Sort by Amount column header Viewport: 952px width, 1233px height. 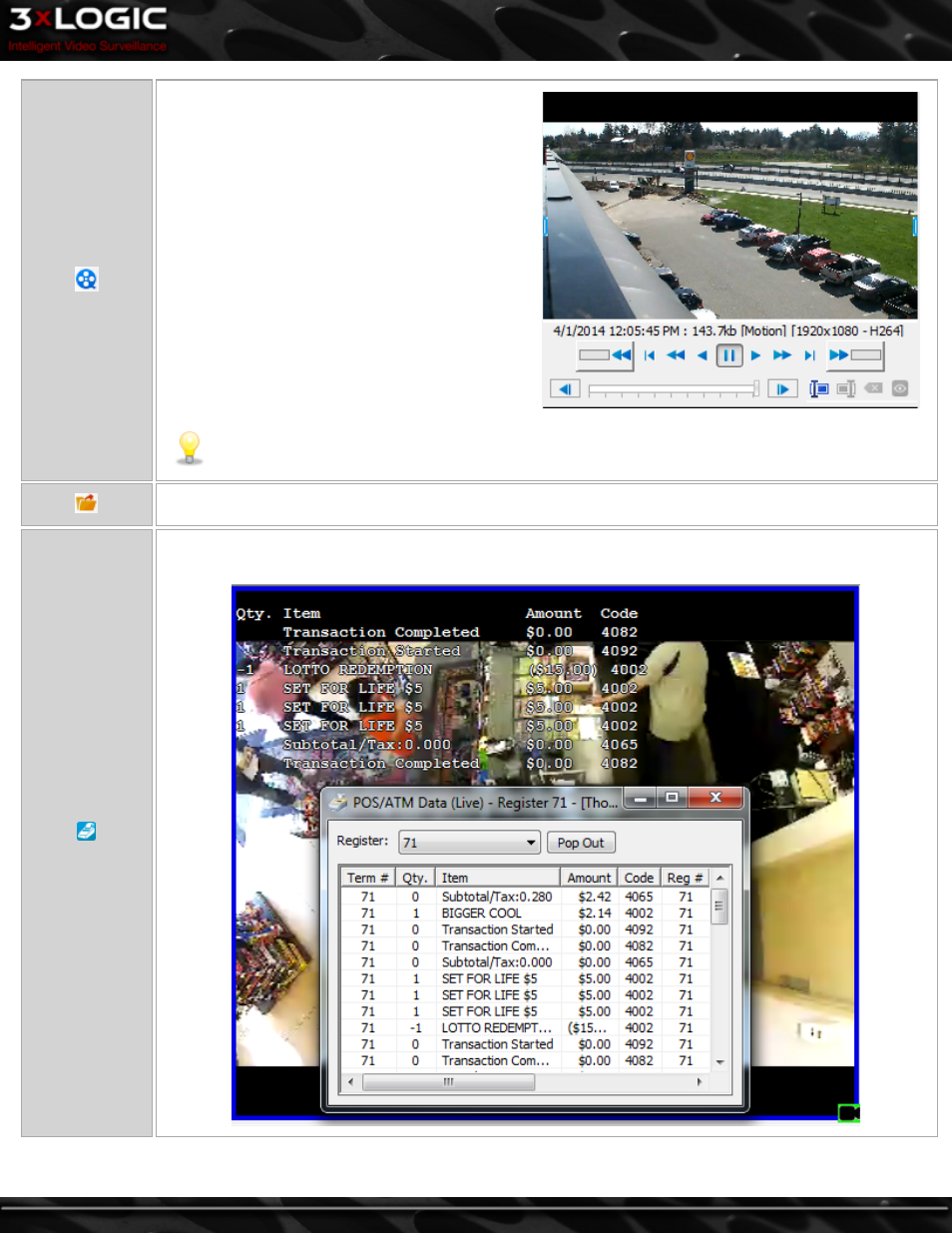tap(588, 878)
